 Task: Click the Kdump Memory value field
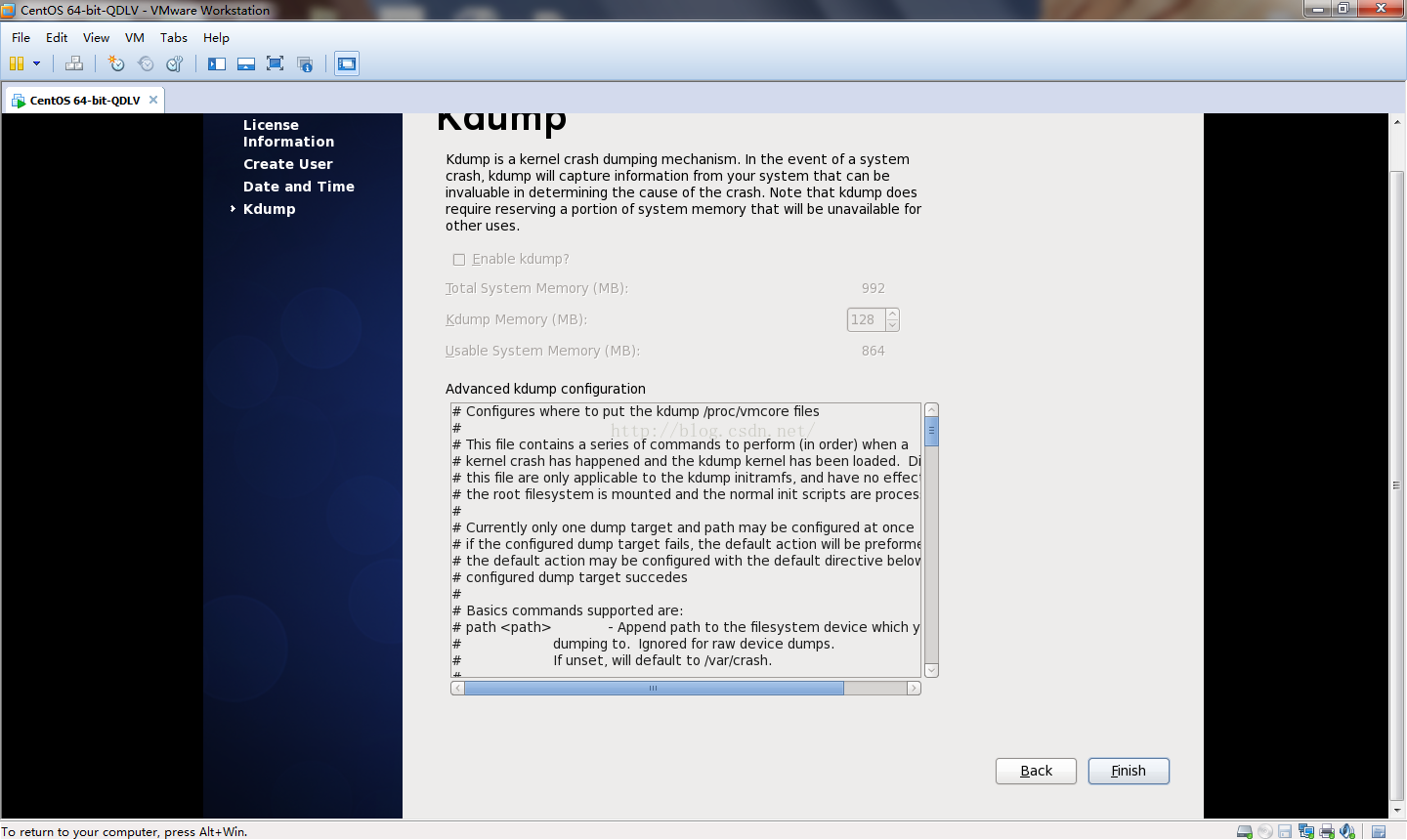pos(867,319)
